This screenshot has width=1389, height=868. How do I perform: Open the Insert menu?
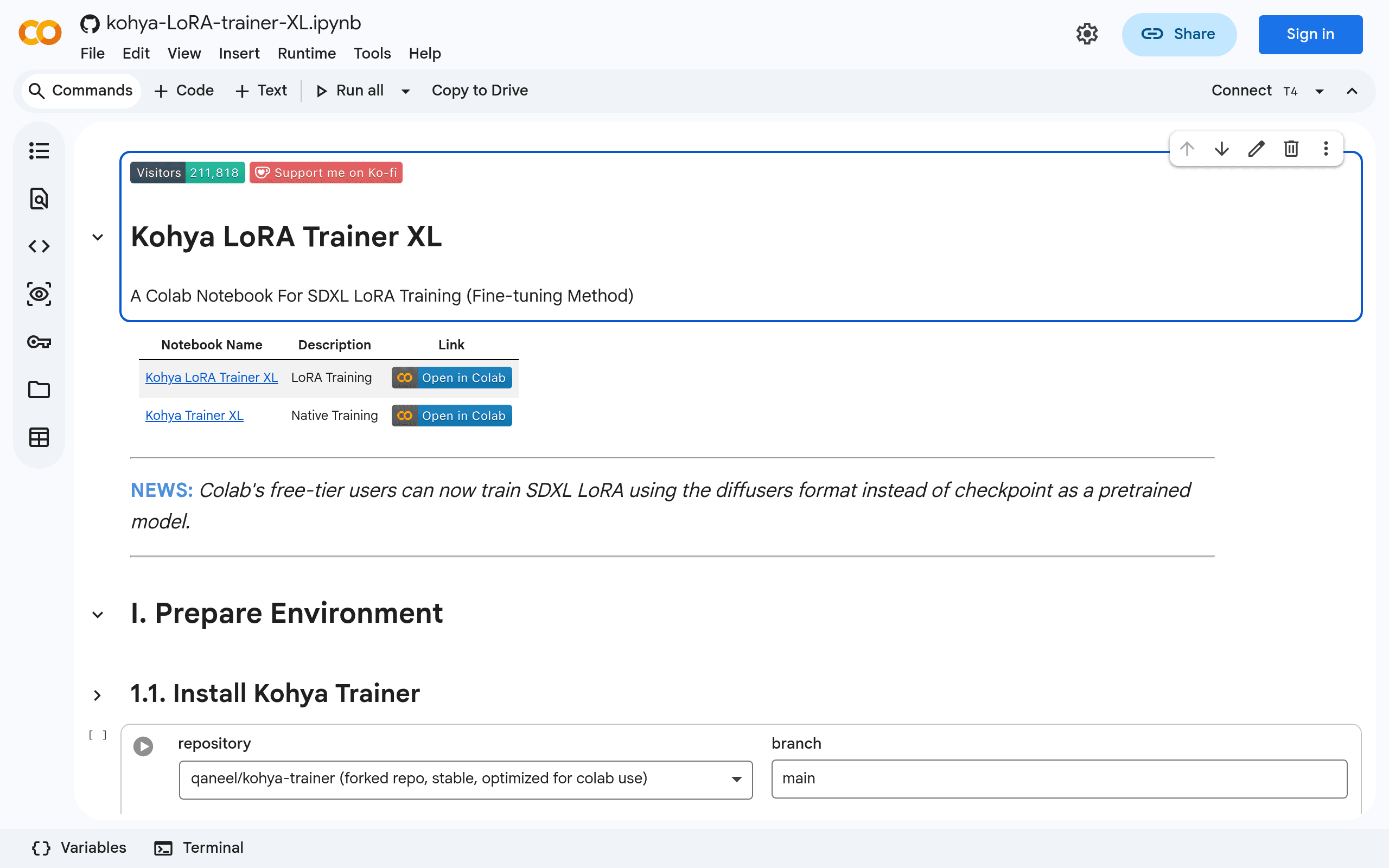coord(239,53)
